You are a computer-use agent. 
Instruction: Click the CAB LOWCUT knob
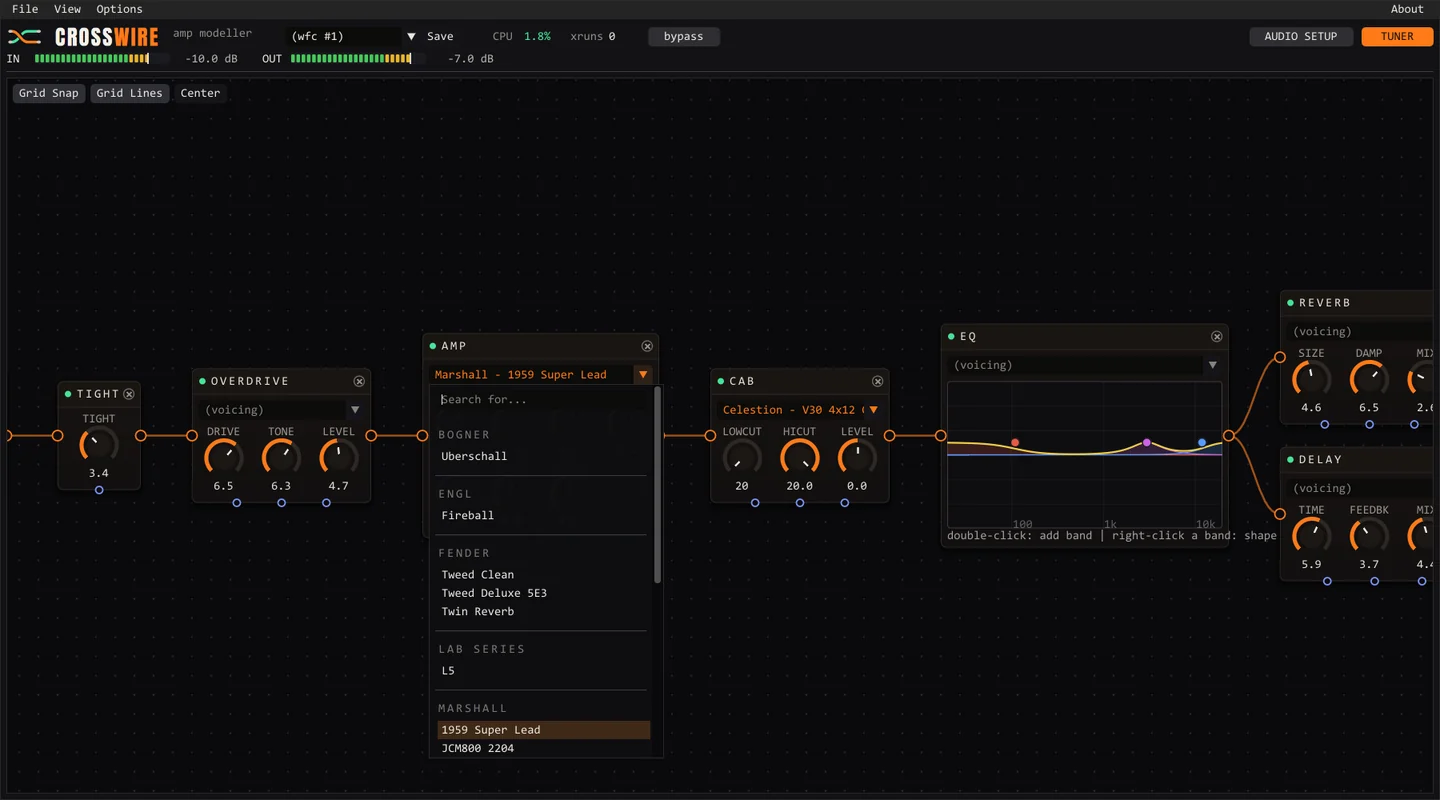[742, 458]
